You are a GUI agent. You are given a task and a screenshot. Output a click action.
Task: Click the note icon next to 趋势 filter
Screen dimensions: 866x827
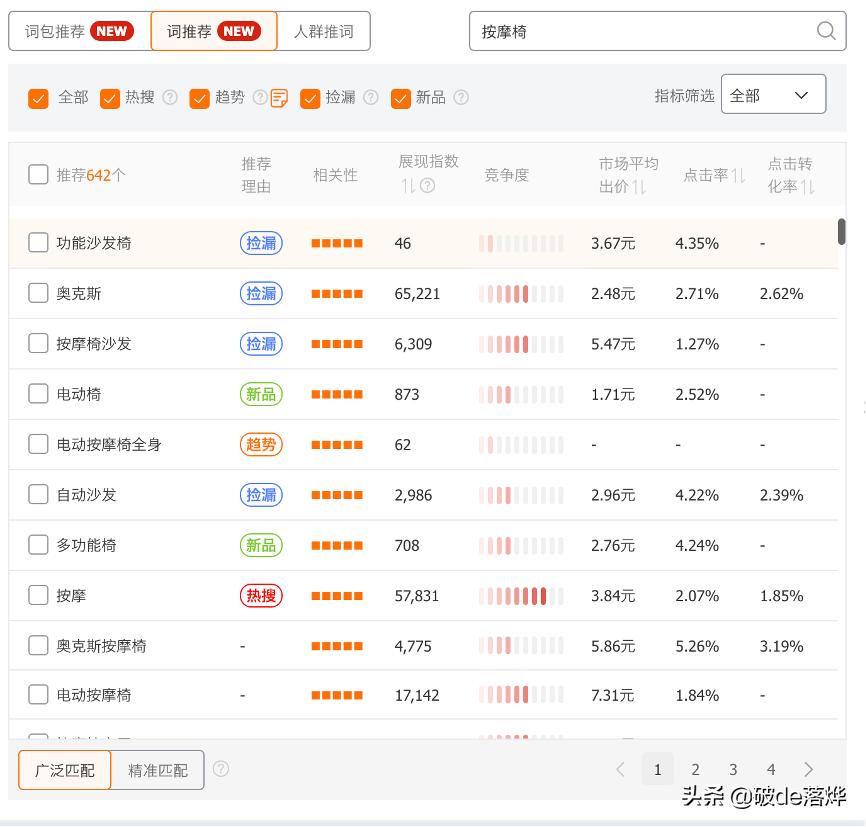(x=278, y=97)
